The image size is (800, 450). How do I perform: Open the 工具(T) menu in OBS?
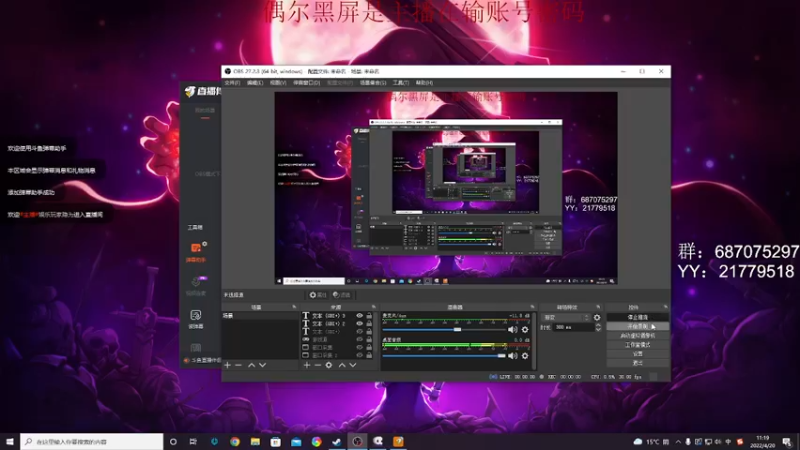pos(401,83)
